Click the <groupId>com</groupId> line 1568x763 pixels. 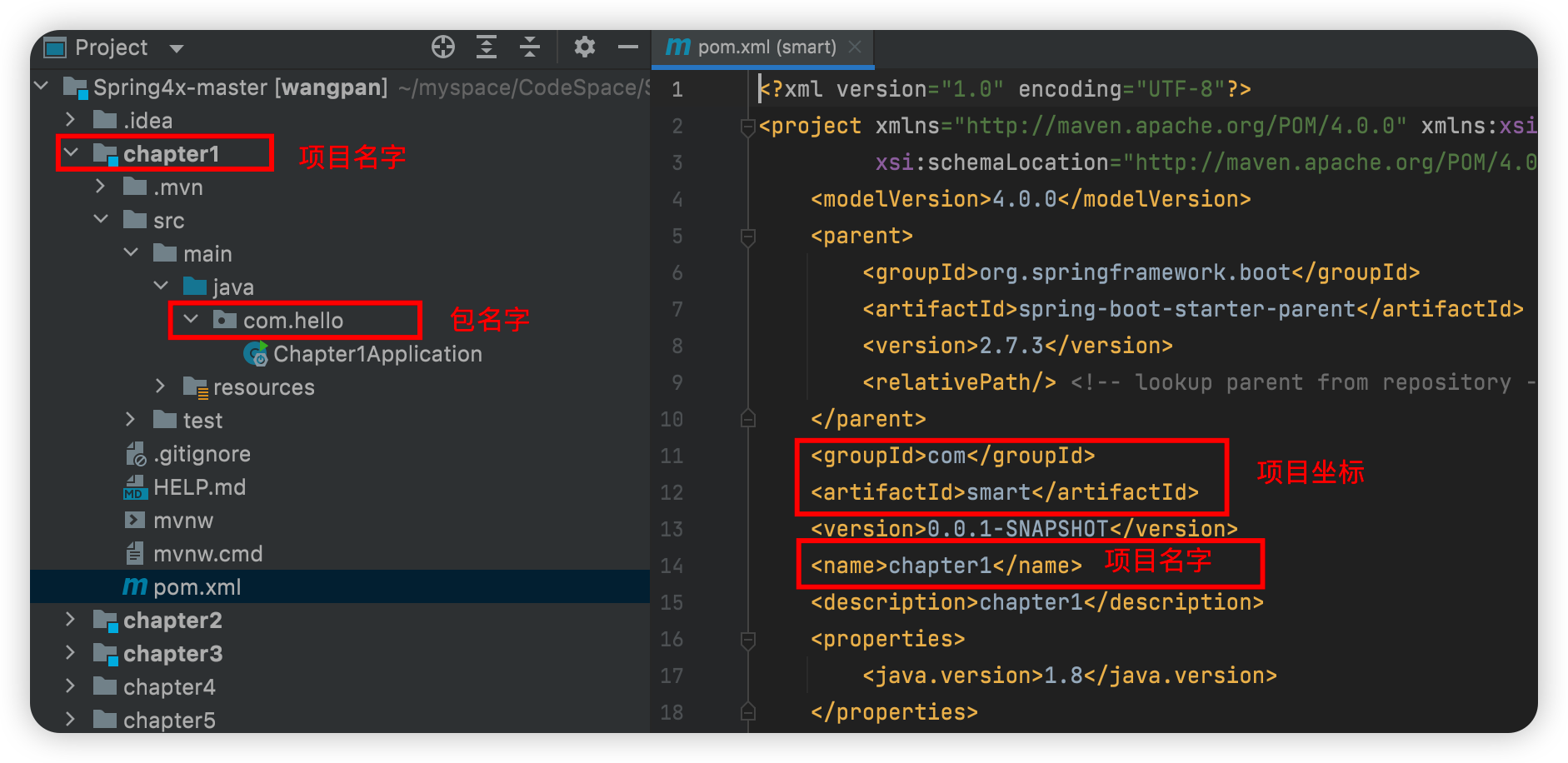[x=953, y=456]
